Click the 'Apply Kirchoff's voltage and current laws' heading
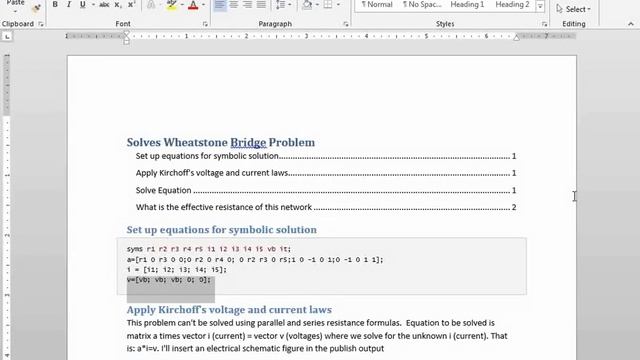 [x=229, y=310]
